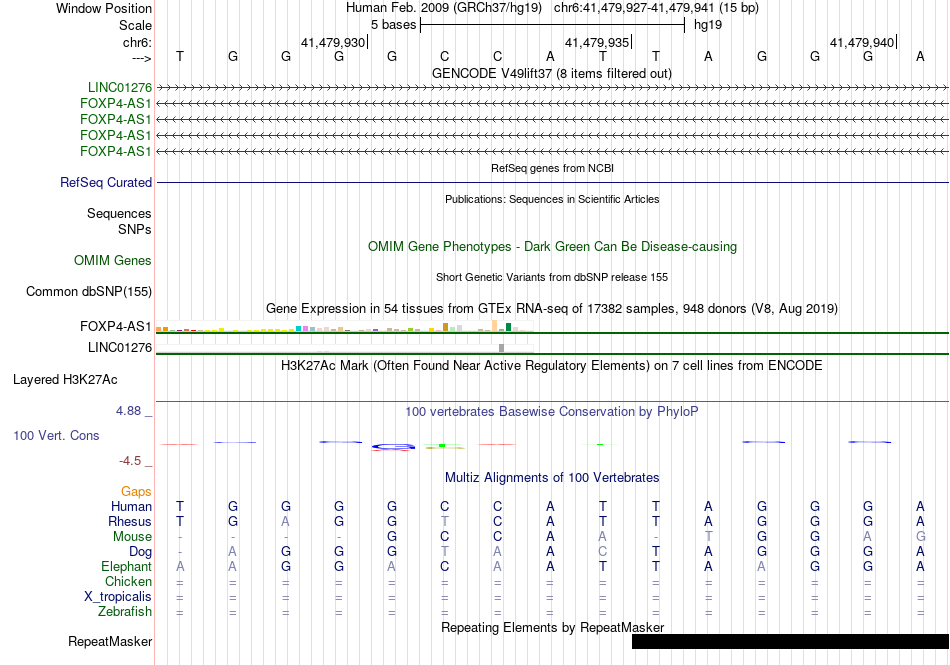
Task: Open the GTEx Gene Expression in 54 tissues title
Action: [552, 309]
